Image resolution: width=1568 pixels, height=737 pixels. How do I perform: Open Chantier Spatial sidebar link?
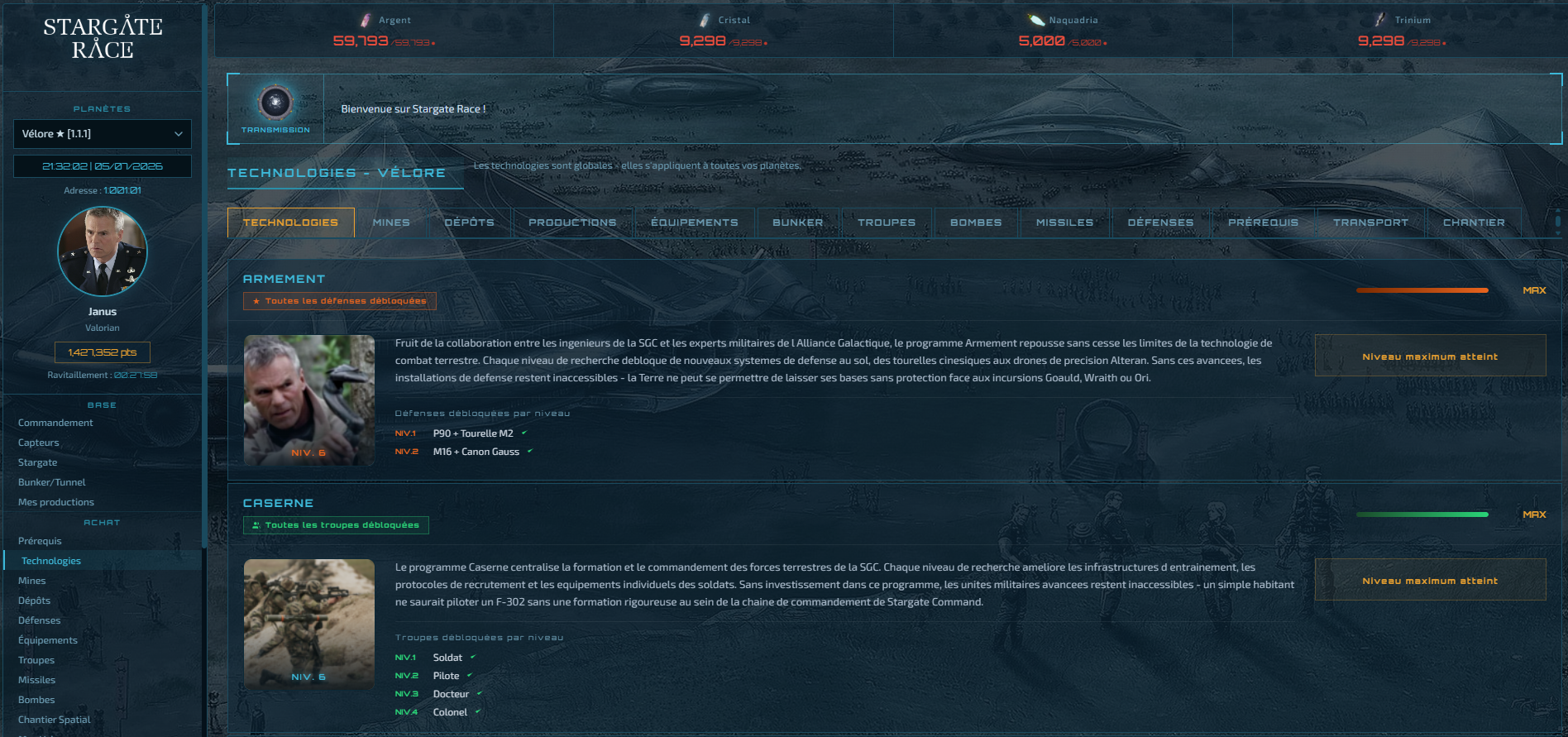click(55, 720)
